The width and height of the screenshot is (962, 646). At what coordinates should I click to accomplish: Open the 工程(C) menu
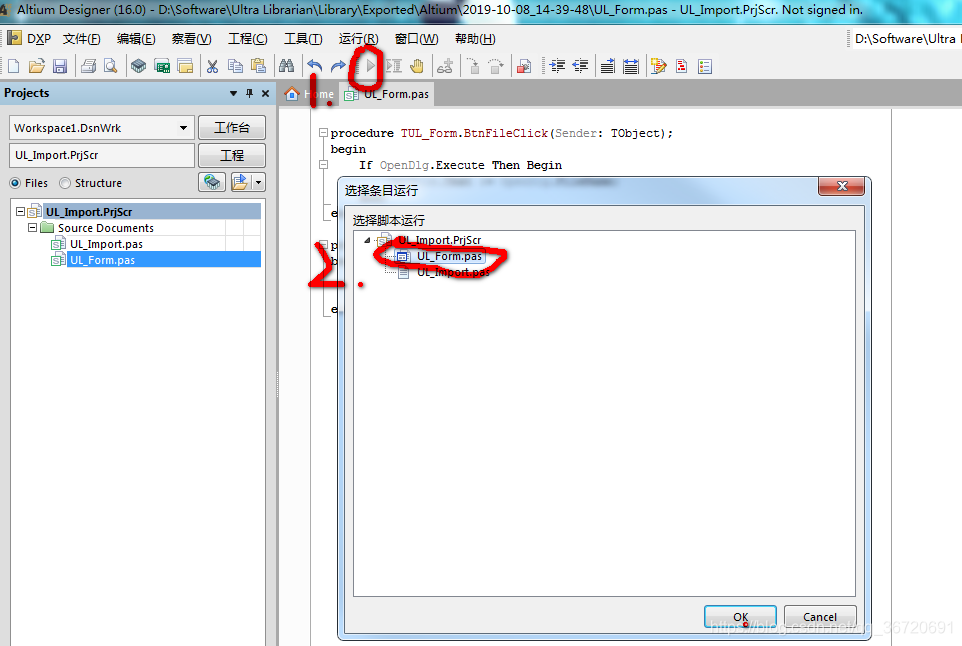[x=248, y=39]
